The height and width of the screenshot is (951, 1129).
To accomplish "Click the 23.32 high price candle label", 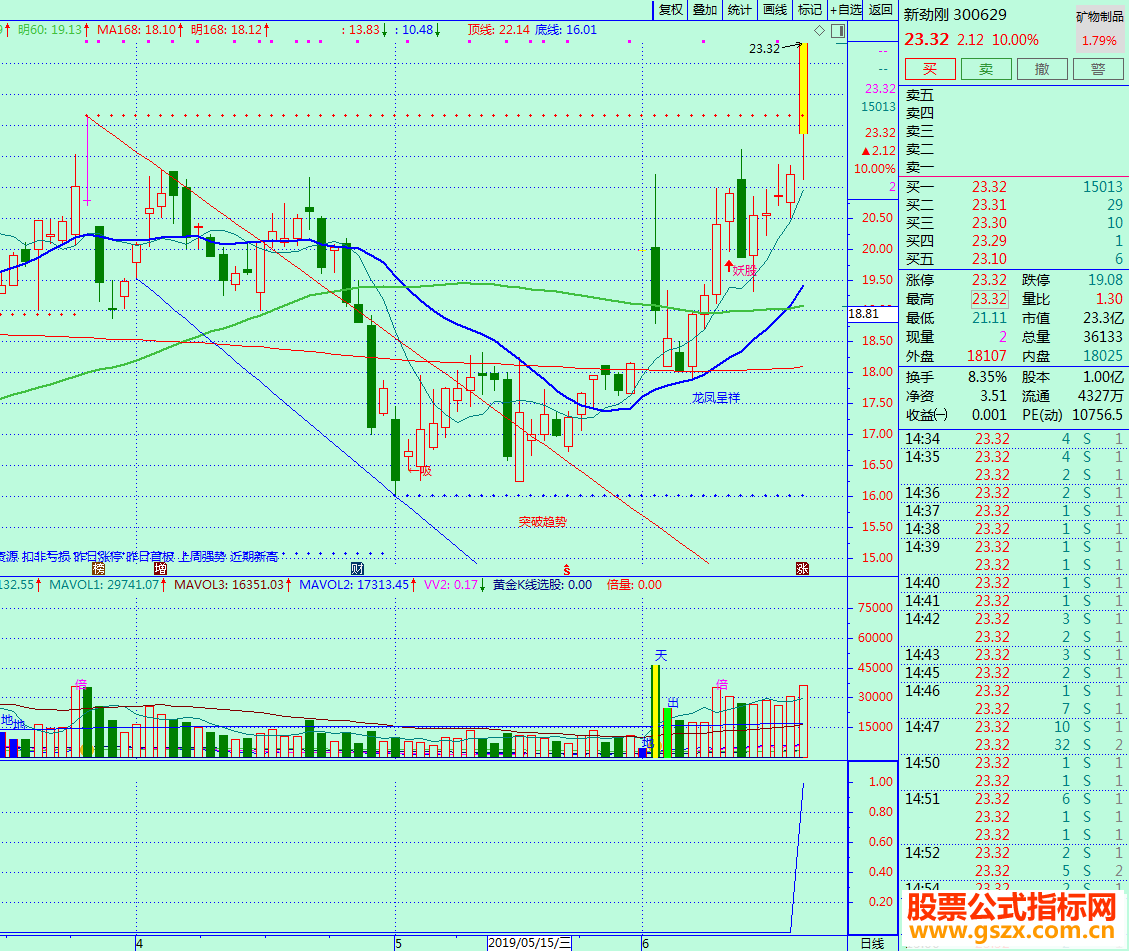I will coord(764,49).
